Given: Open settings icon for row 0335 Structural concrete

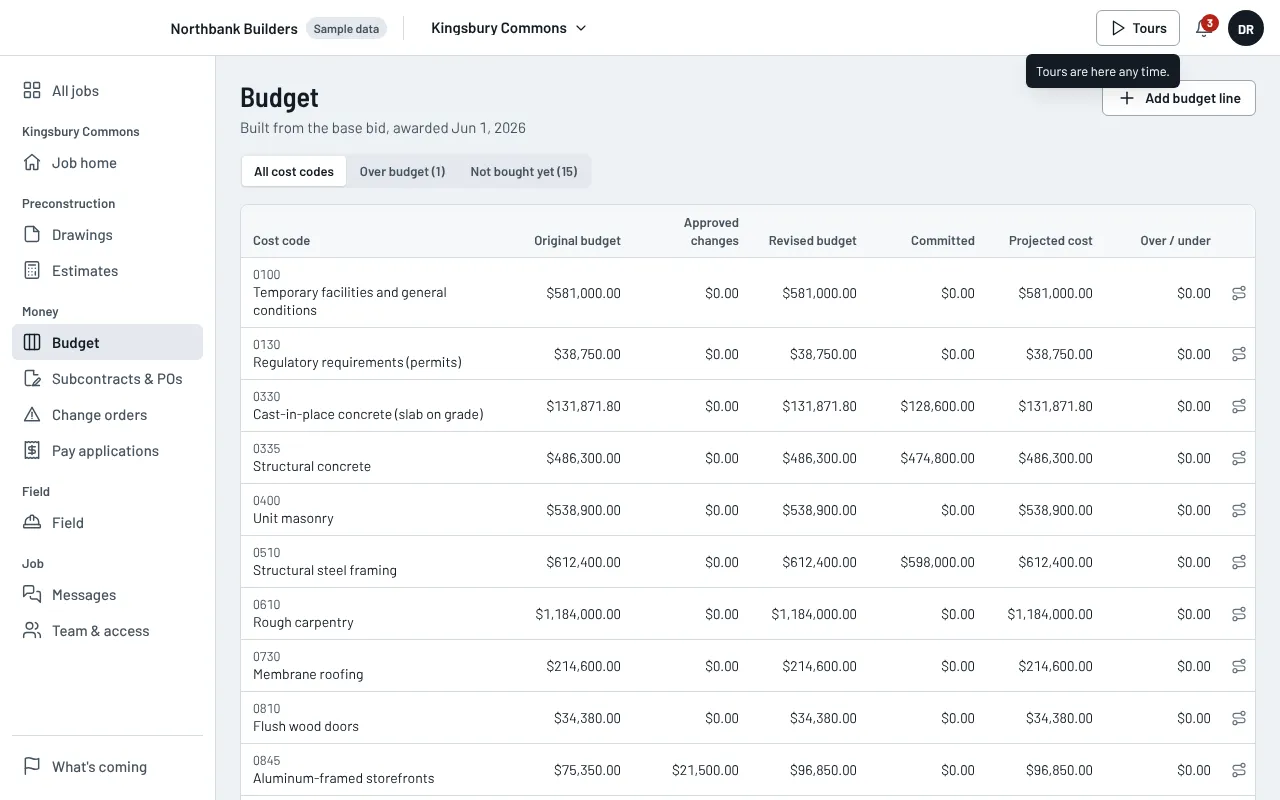Looking at the screenshot, I should pyautogui.click(x=1239, y=458).
